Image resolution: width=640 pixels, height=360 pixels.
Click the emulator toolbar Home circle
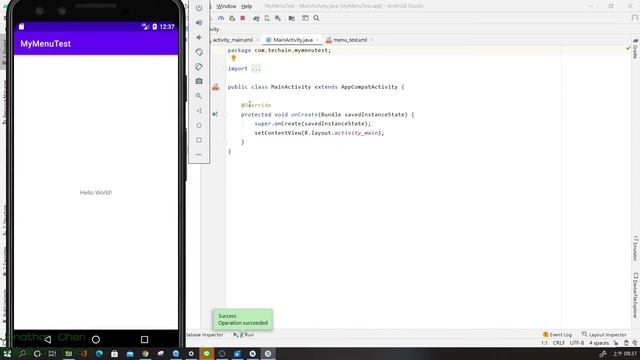pos(199,125)
